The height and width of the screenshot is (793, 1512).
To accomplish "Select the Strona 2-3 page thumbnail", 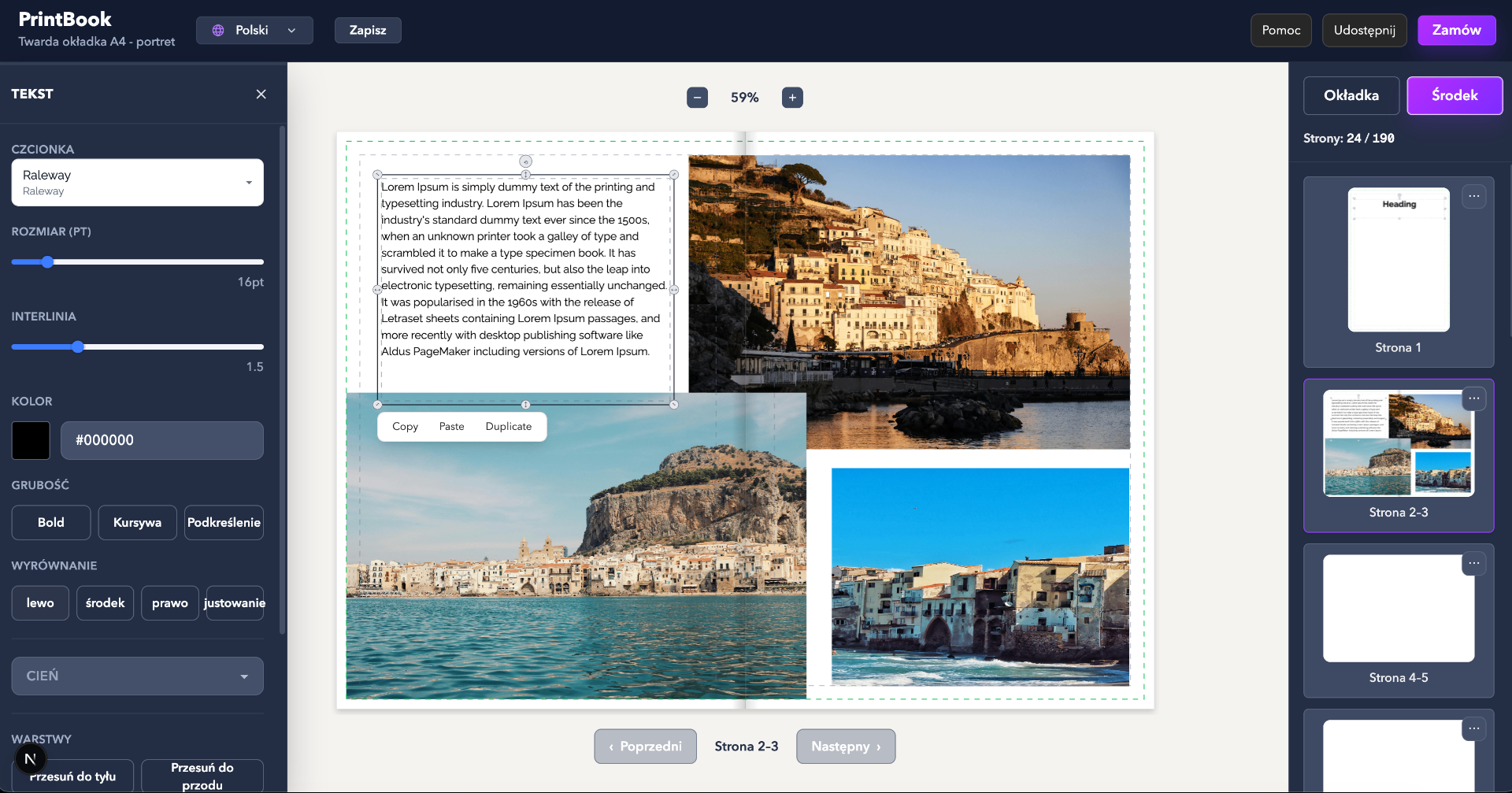I will (x=1399, y=443).
